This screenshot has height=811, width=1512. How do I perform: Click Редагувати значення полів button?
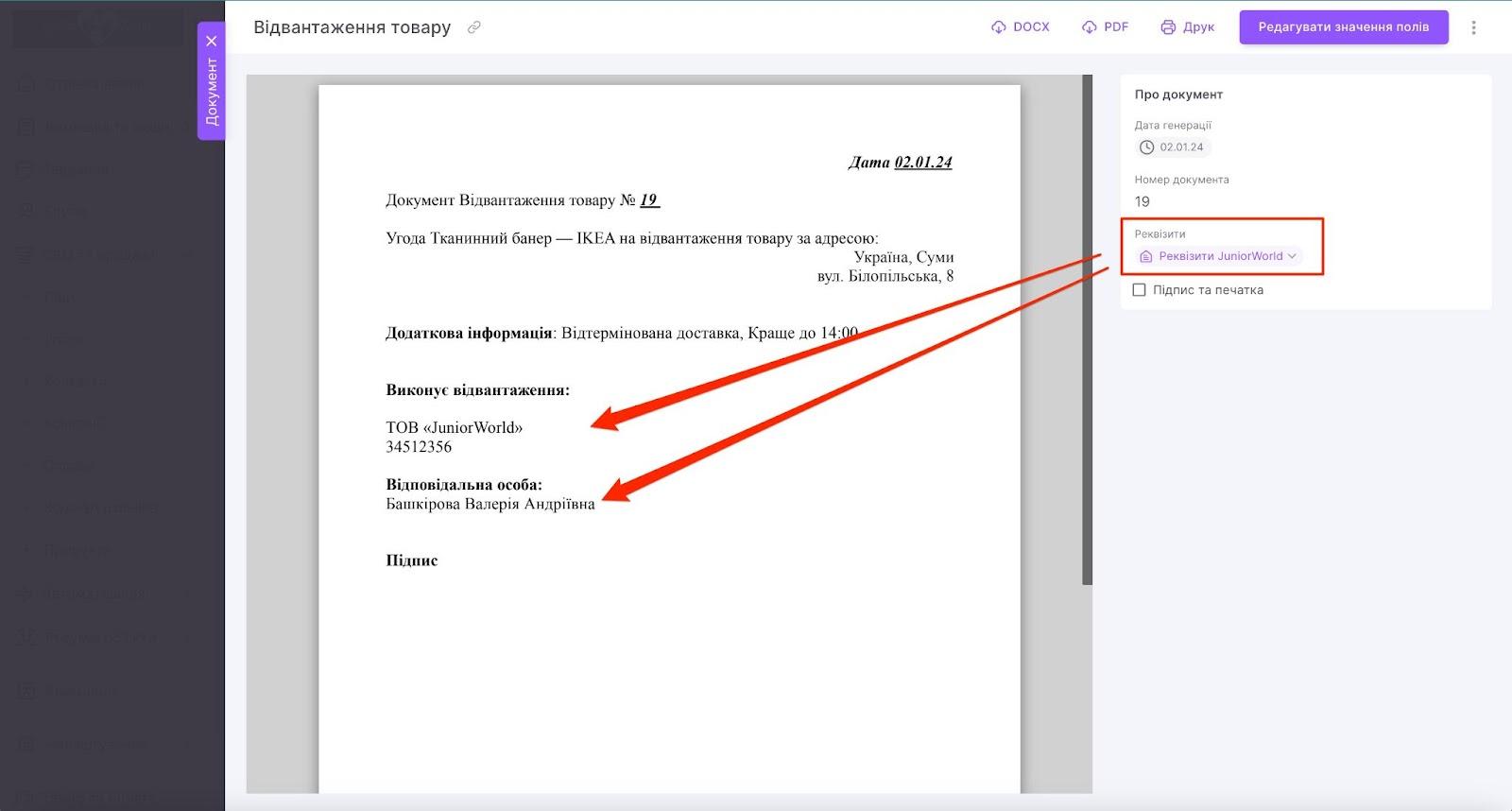click(x=1344, y=27)
